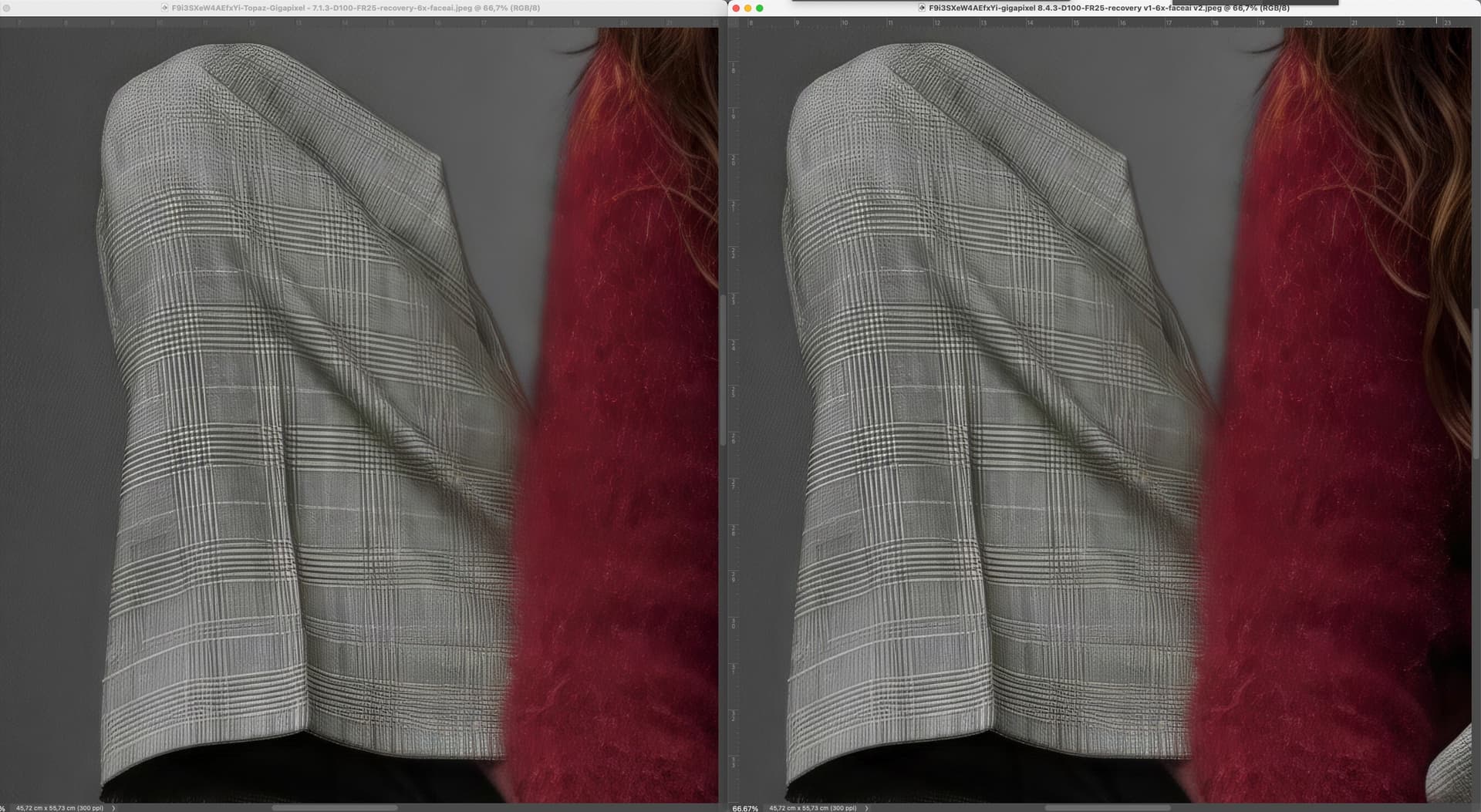Expand the left window's status bar arrow menu

click(x=113, y=808)
